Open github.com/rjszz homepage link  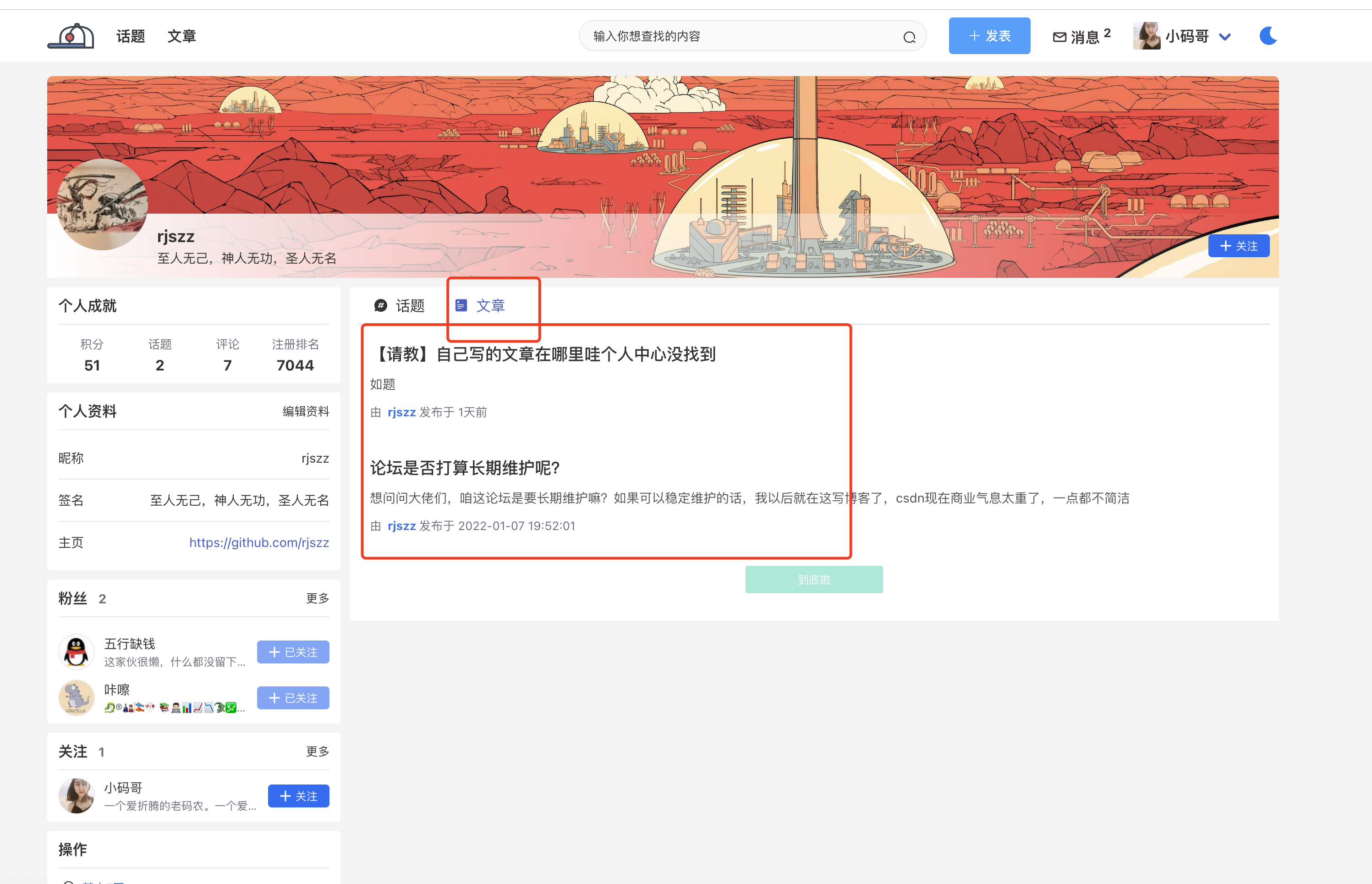[x=259, y=542]
